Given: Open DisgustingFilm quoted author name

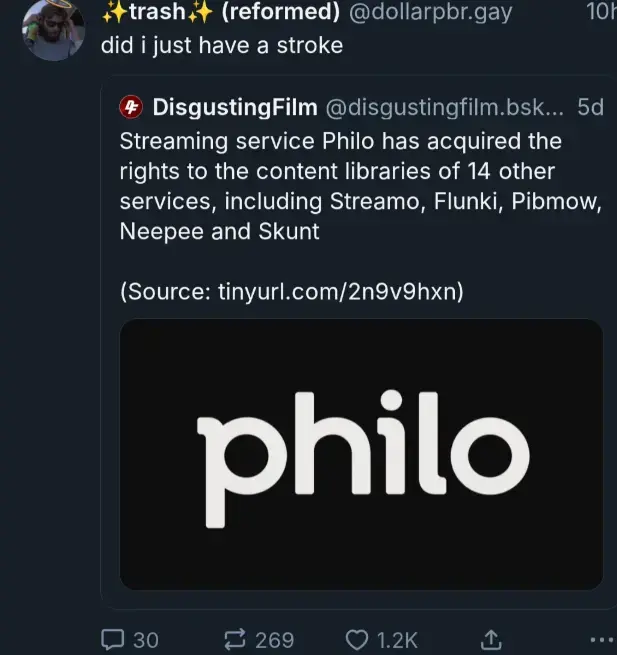Looking at the screenshot, I should coord(235,107).
